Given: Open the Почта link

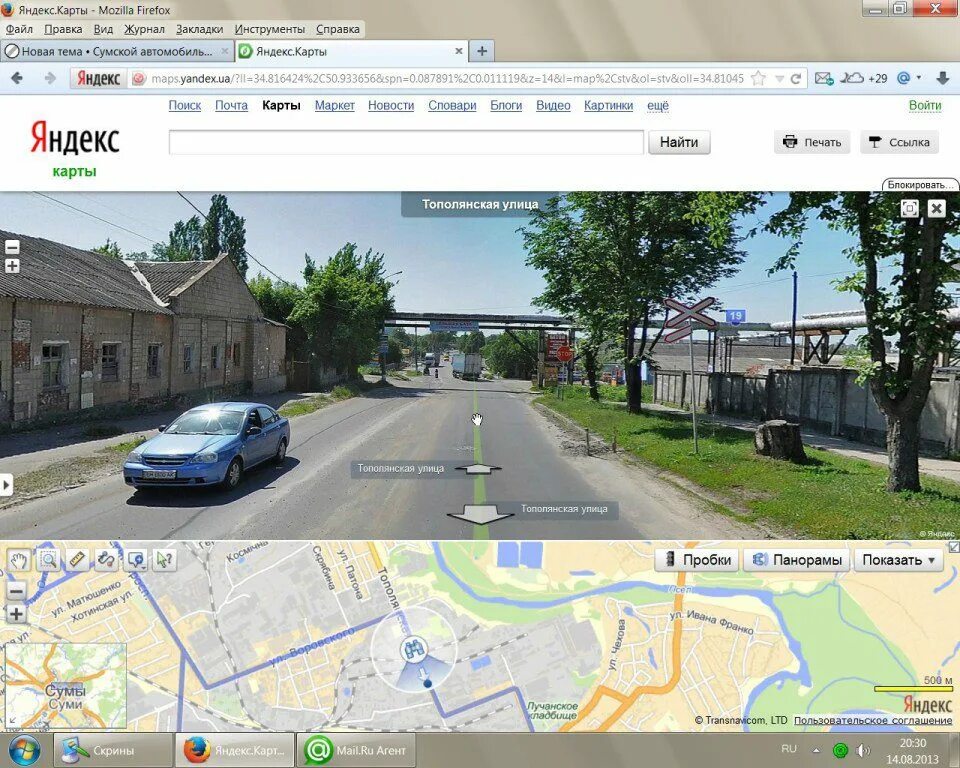Looking at the screenshot, I should (231, 105).
